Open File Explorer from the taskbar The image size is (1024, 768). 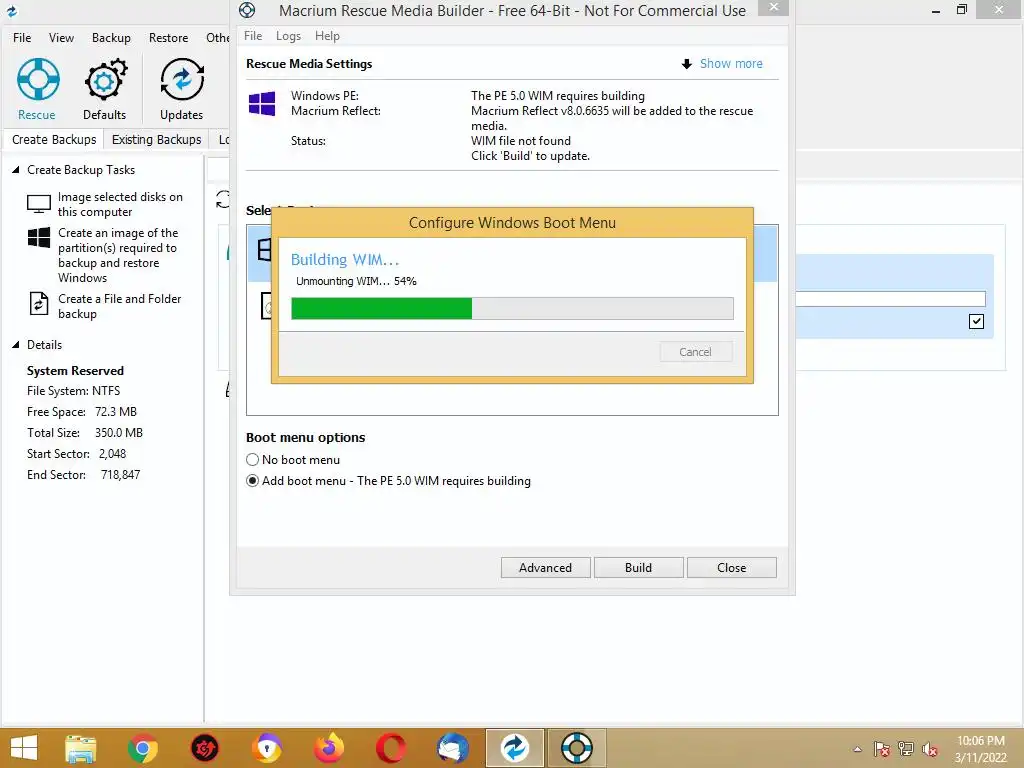tap(81, 748)
